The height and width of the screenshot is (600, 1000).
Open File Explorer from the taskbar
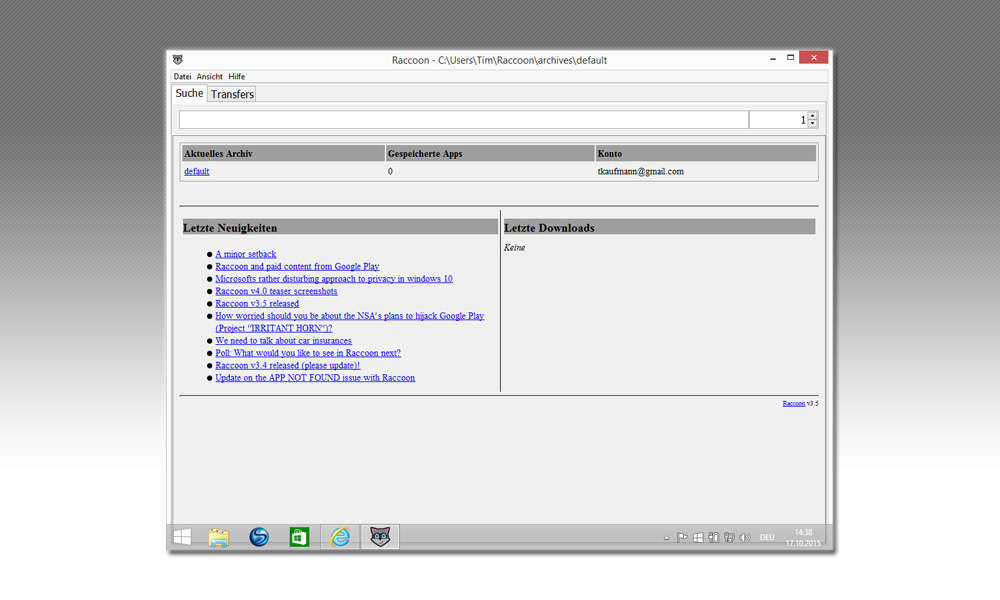(x=219, y=537)
